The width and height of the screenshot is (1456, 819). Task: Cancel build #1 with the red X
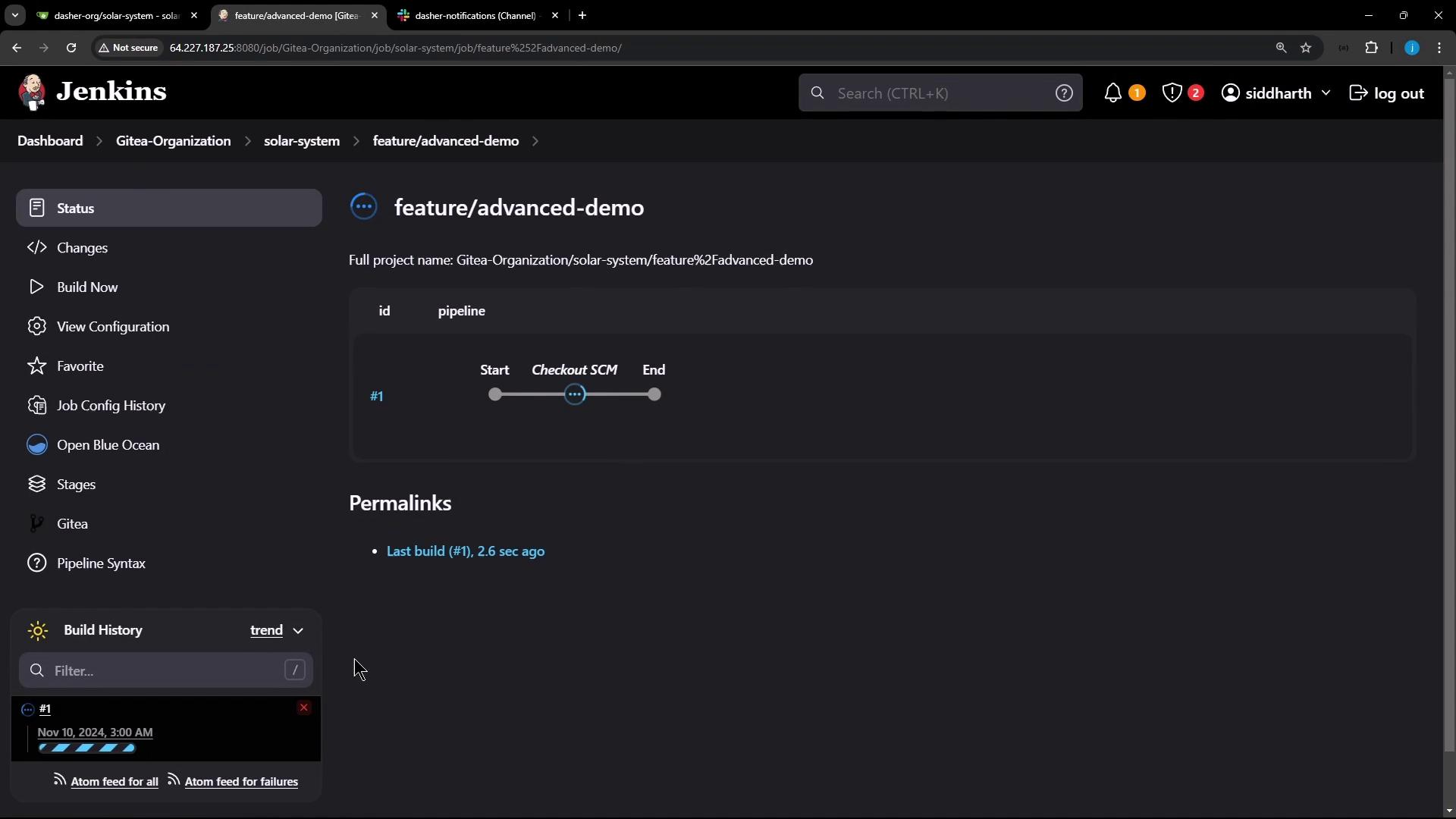(304, 708)
